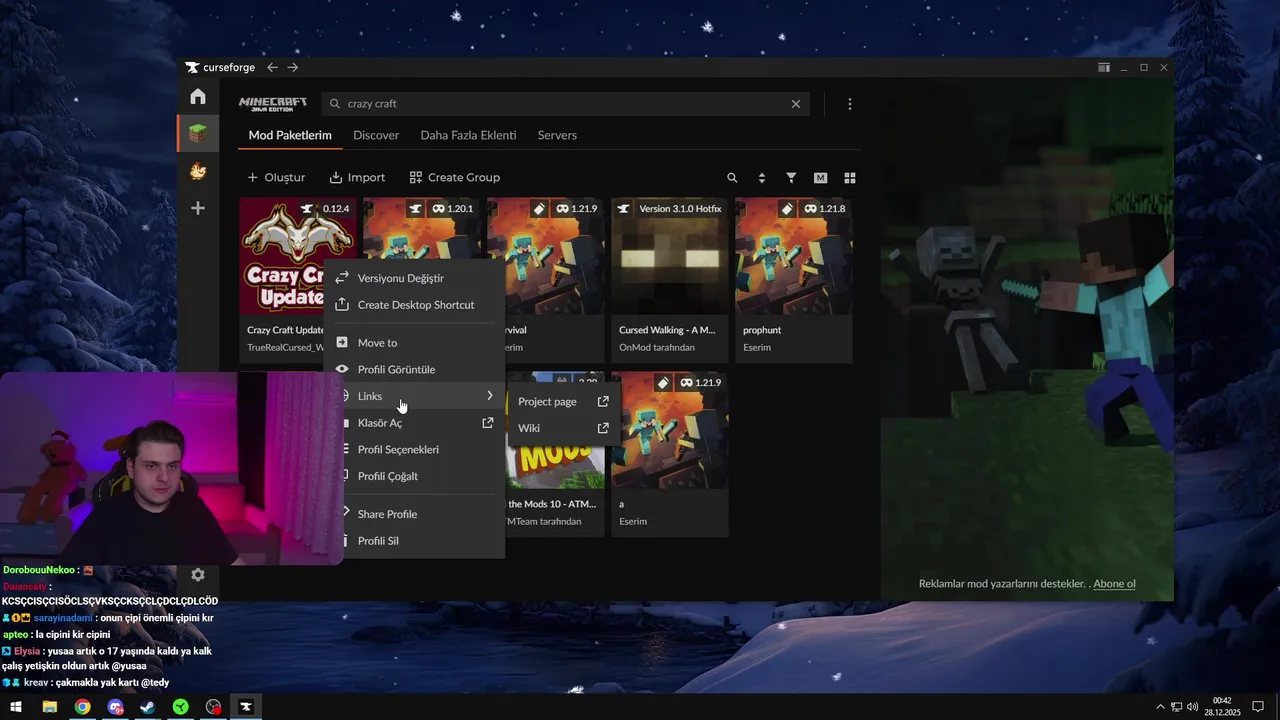Add a new game with the plus icon
1280x720 pixels.
click(x=198, y=208)
